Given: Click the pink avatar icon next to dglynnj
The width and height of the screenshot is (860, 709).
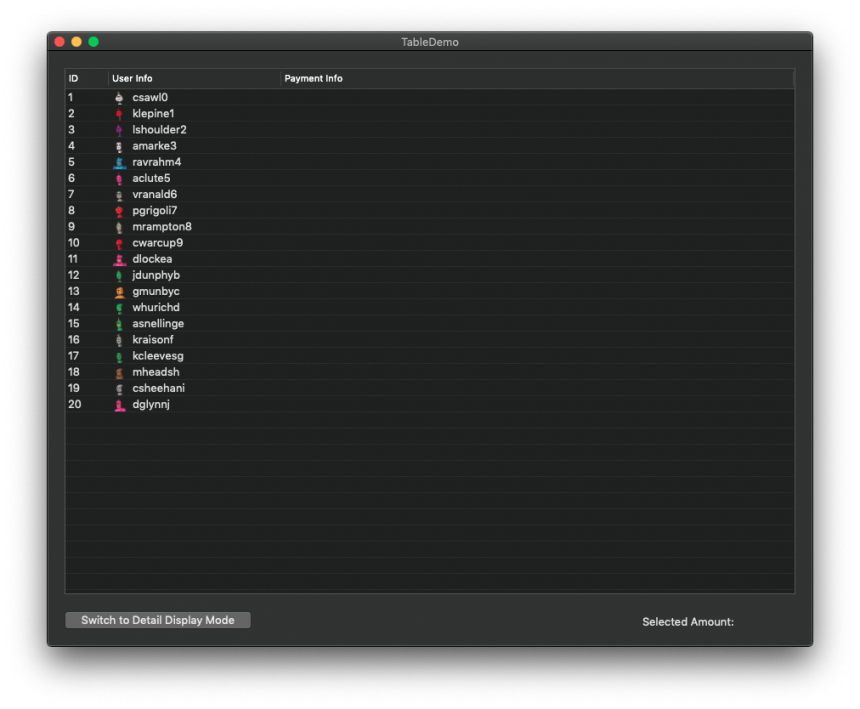Looking at the screenshot, I should pyautogui.click(x=120, y=404).
